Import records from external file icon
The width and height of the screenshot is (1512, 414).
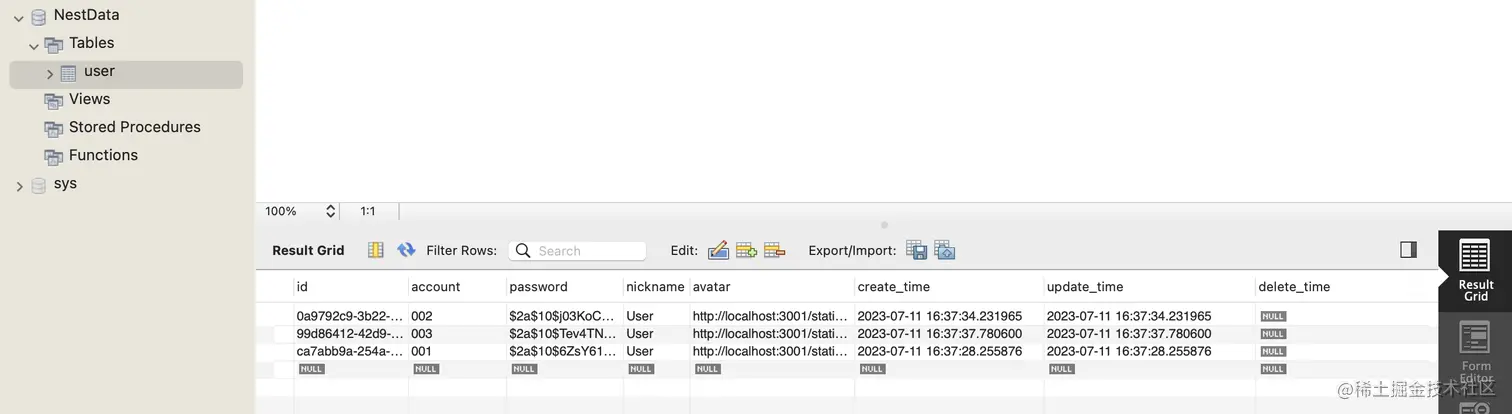coord(945,250)
